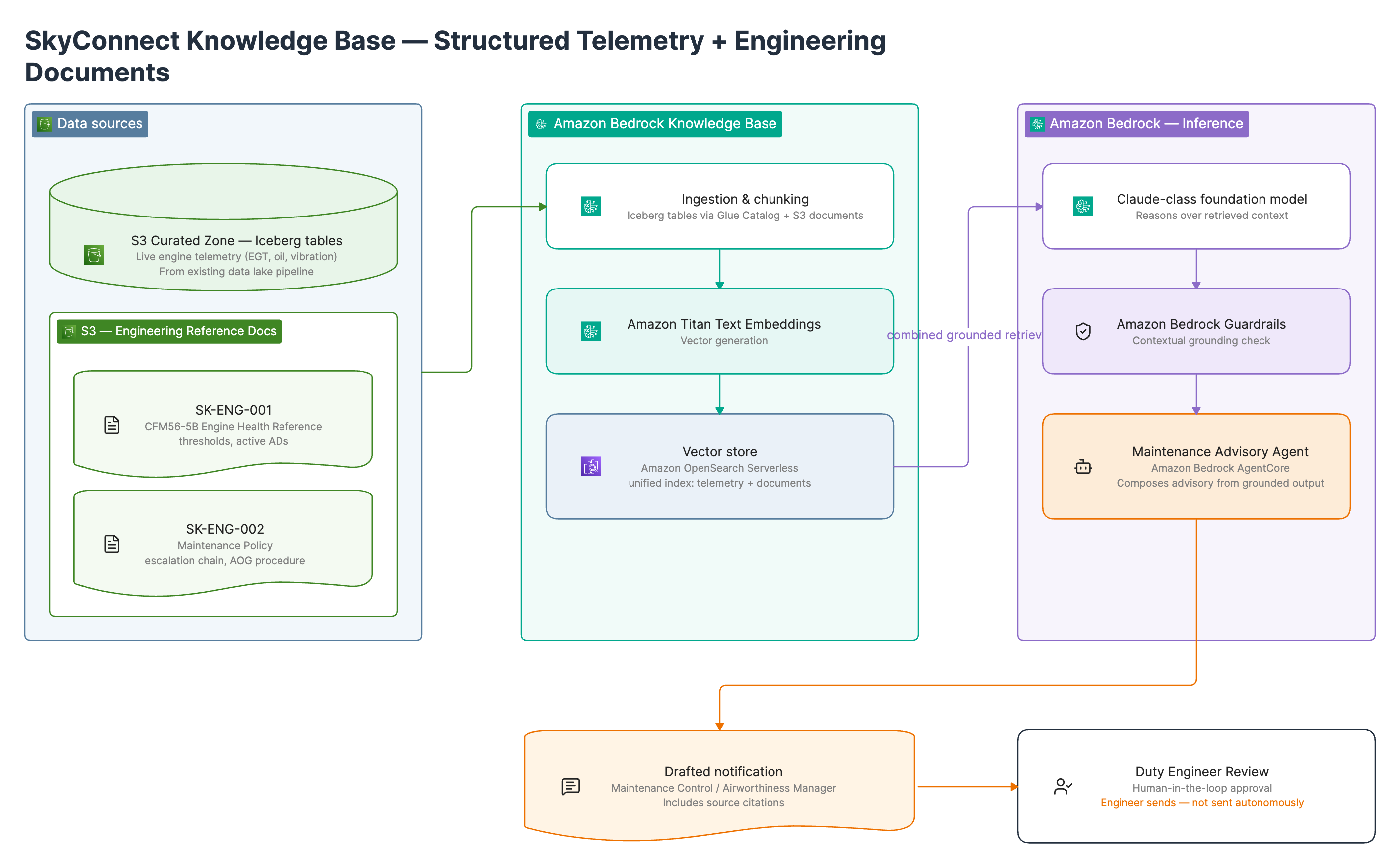This screenshot has height=868, width=1400.
Task: Click "Reasons over retrieved context" text
Action: [1212, 216]
